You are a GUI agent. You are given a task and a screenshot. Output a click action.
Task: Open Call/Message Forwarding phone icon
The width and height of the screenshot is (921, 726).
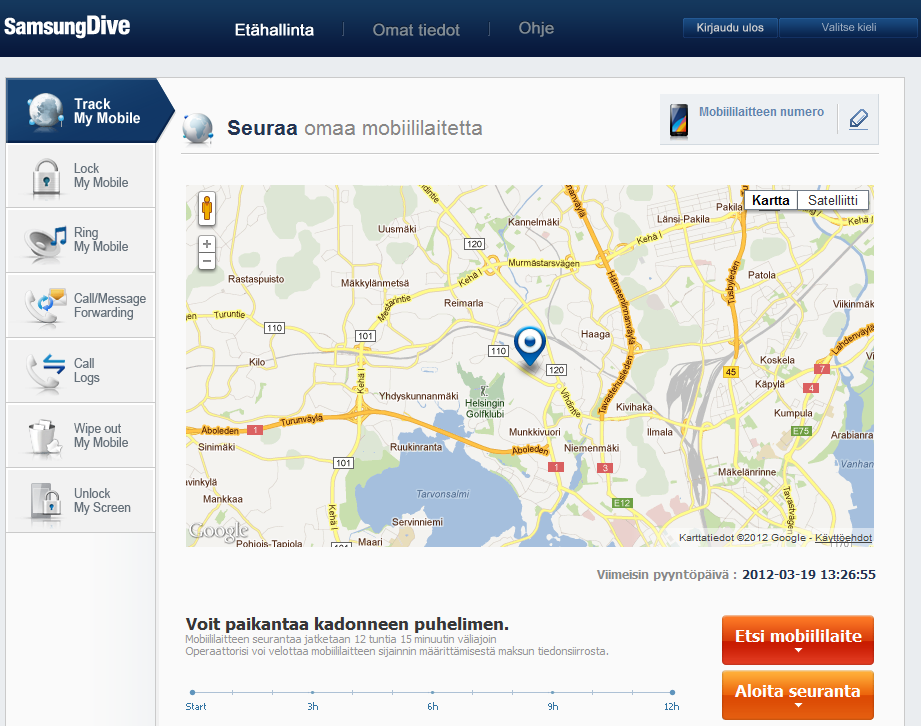point(45,305)
